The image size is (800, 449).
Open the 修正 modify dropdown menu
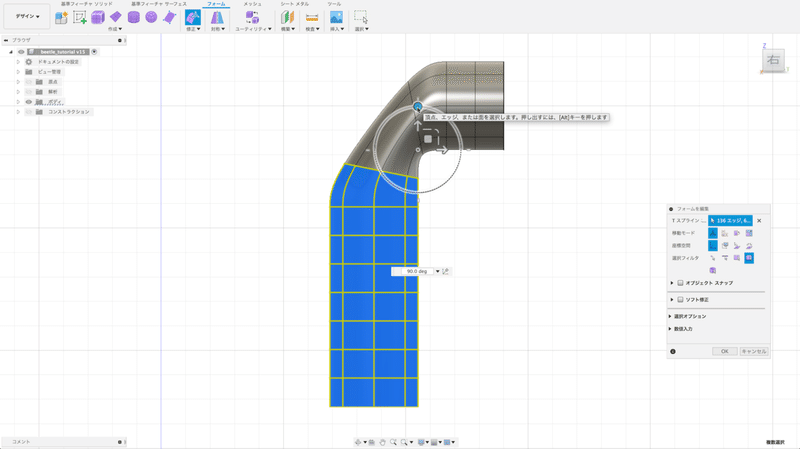coord(193,29)
